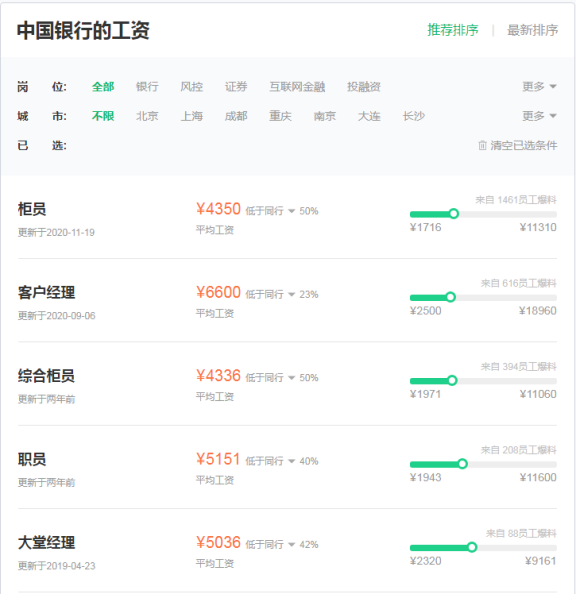Viewport: 576px width, 594px height.
Task: Switch to 推荐排序 sorting
Action: (x=453, y=30)
